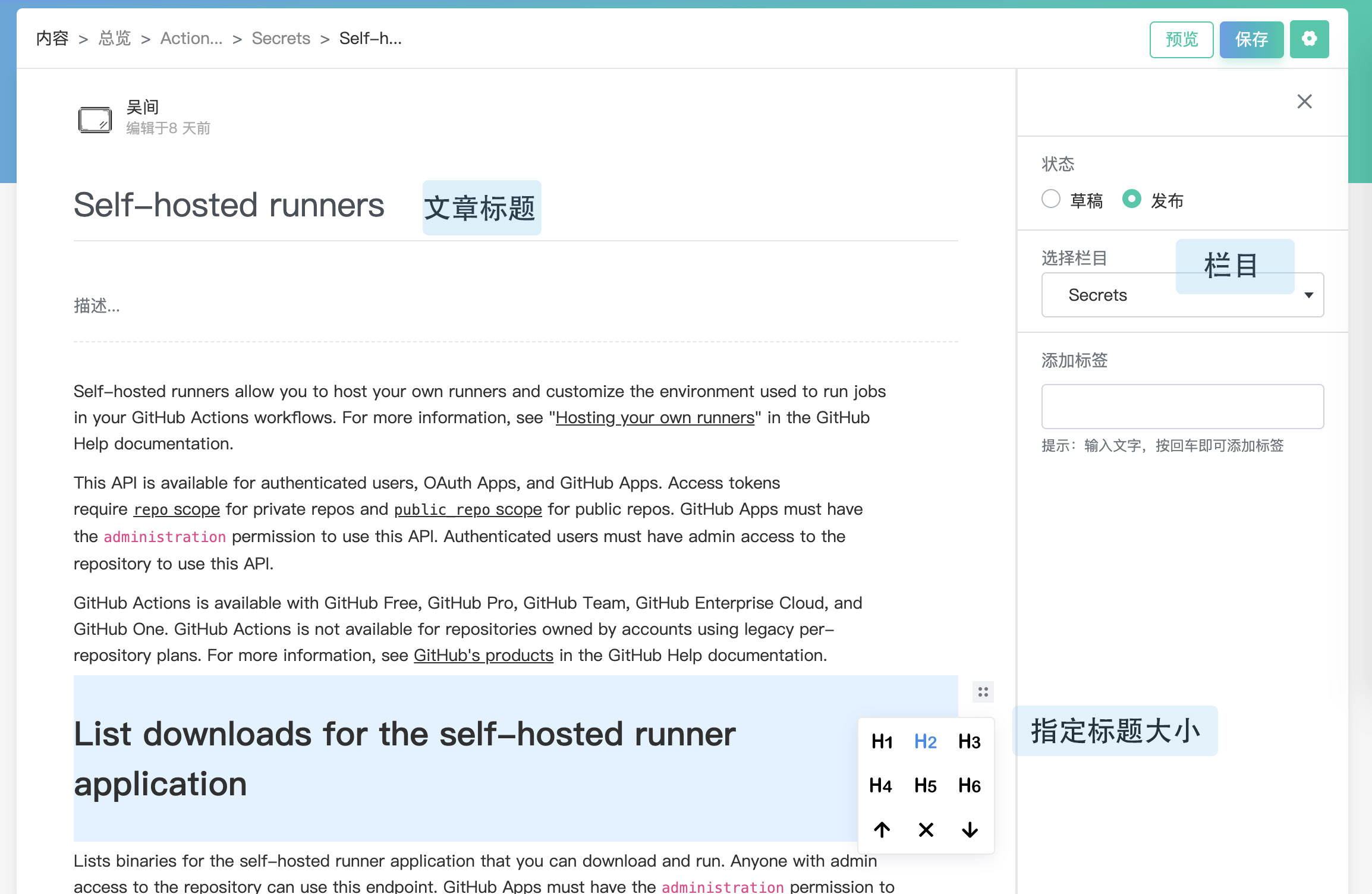Click the 保存 save button
The height and width of the screenshot is (894, 1372).
pyautogui.click(x=1251, y=40)
